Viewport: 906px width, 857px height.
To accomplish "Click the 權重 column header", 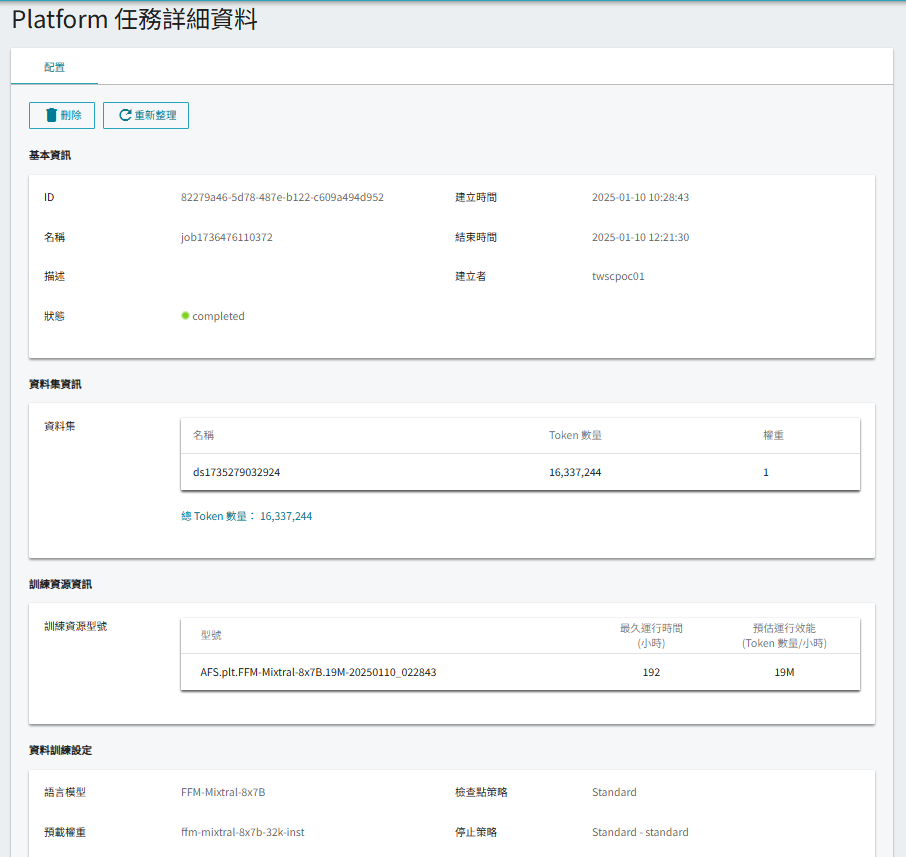I will 773,435.
